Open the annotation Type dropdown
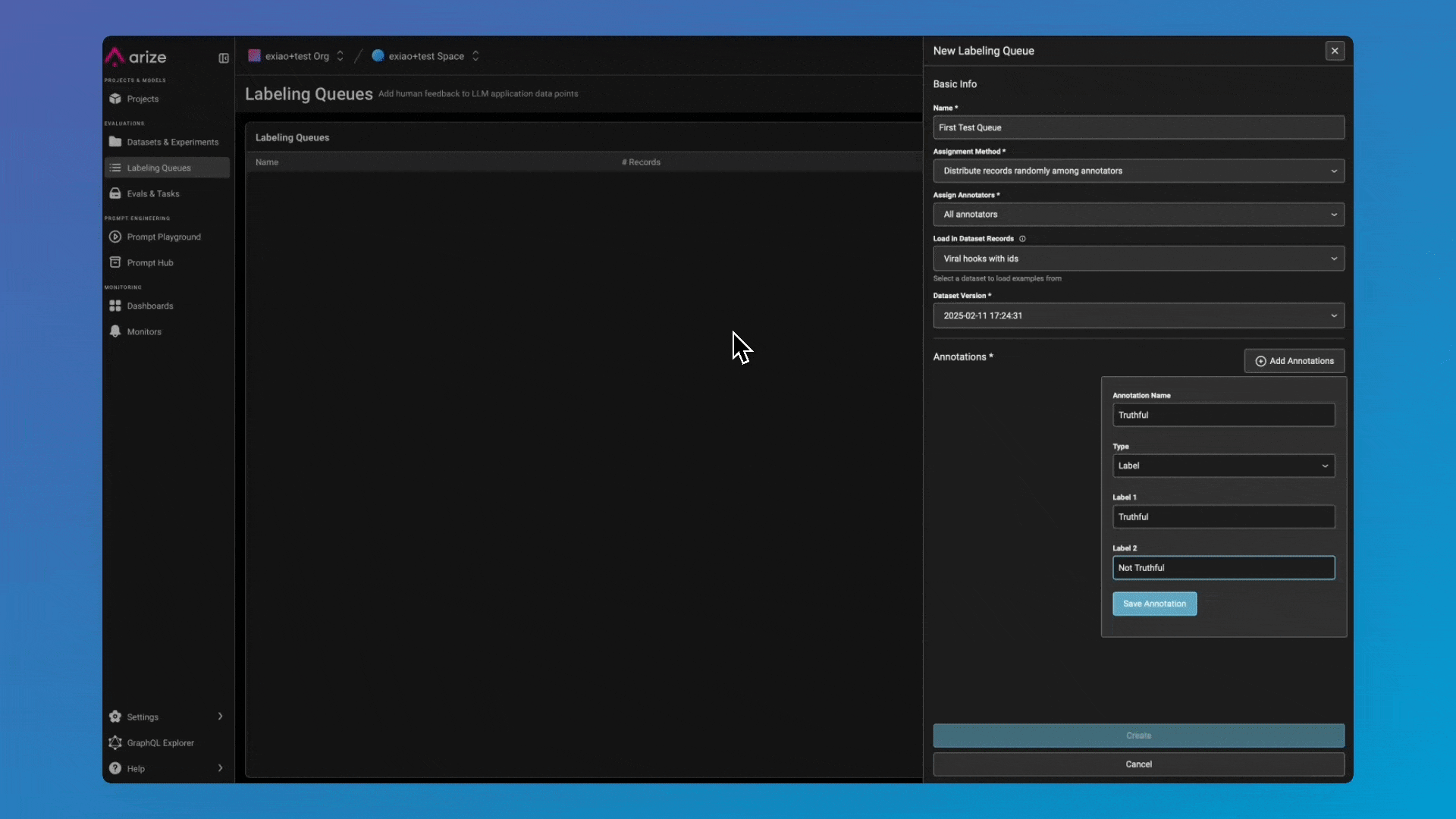 pyautogui.click(x=1222, y=466)
